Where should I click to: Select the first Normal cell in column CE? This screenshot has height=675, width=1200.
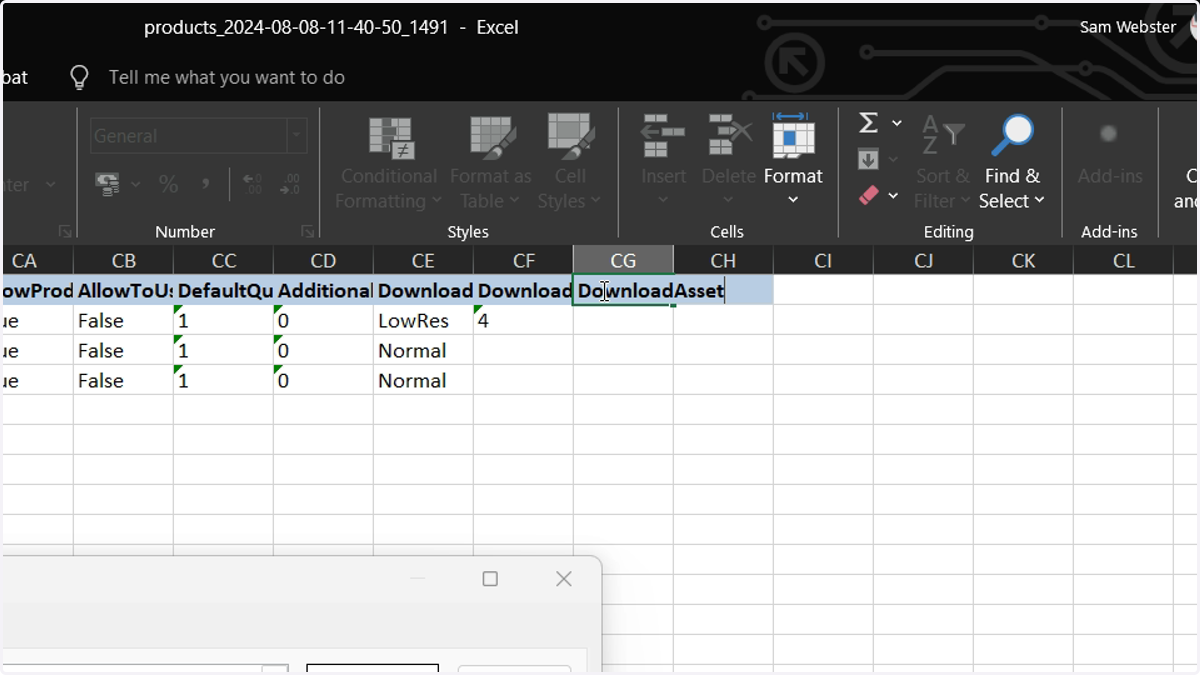(x=423, y=351)
